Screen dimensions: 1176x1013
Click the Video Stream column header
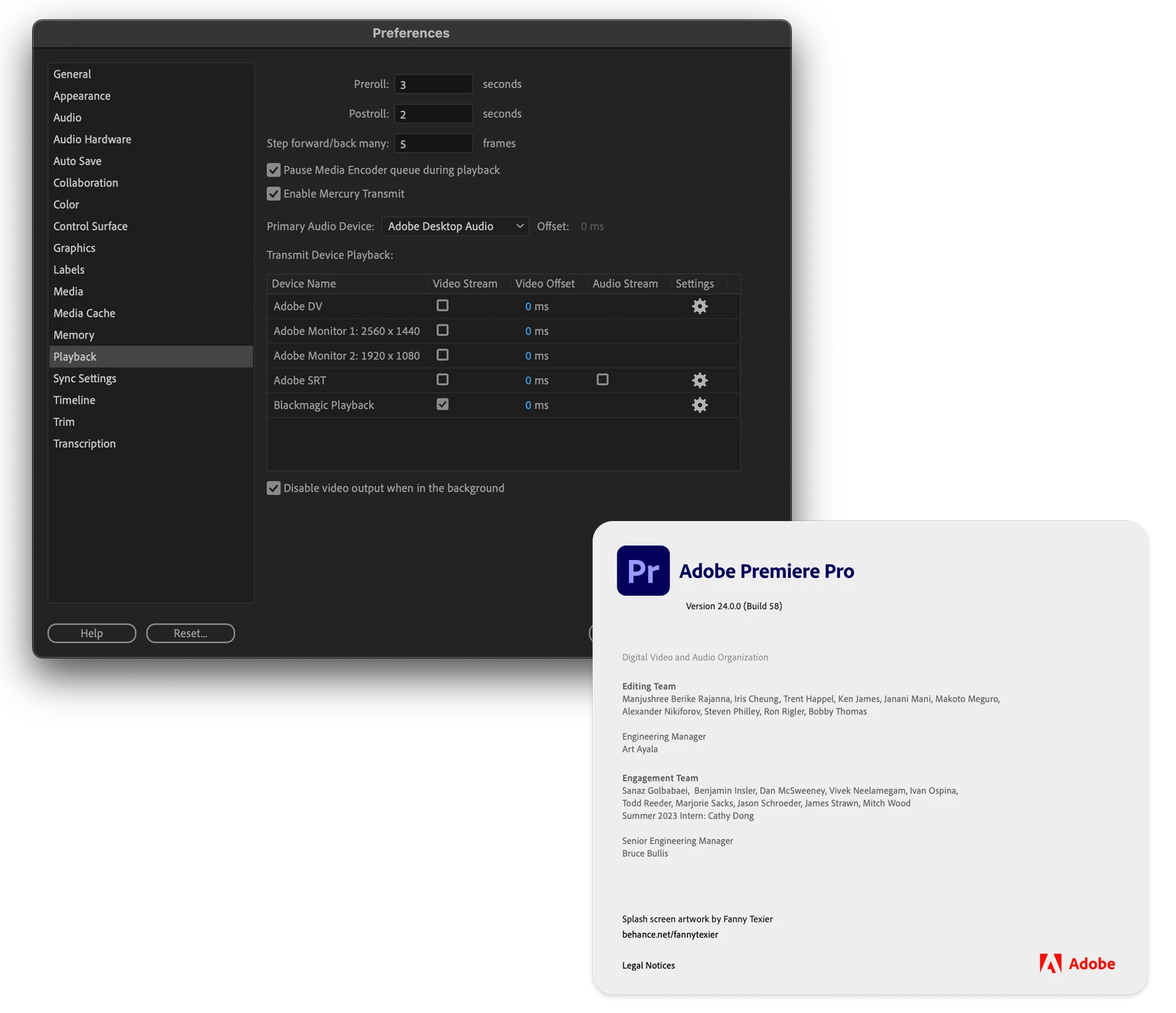pos(469,284)
